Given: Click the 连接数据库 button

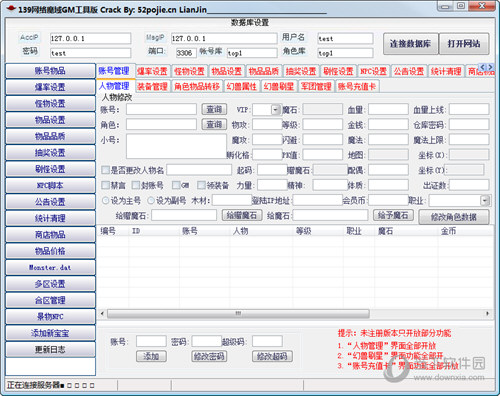Looking at the screenshot, I should pyautogui.click(x=410, y=44).
